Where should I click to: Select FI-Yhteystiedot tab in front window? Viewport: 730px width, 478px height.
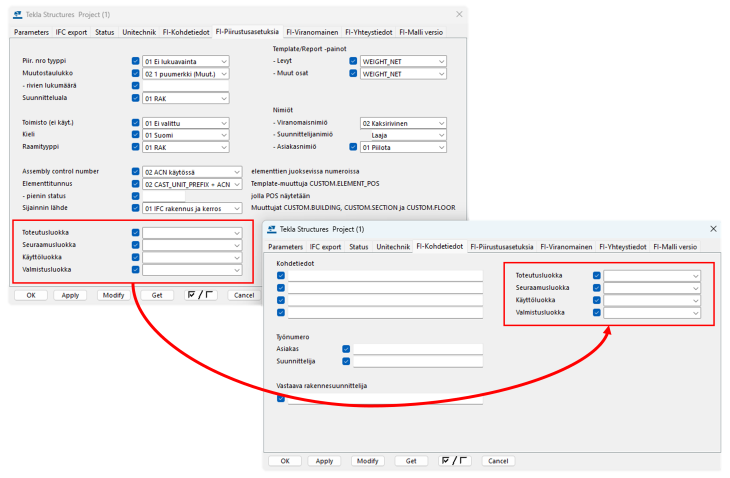pyautogui.click(x=623, y=247)
